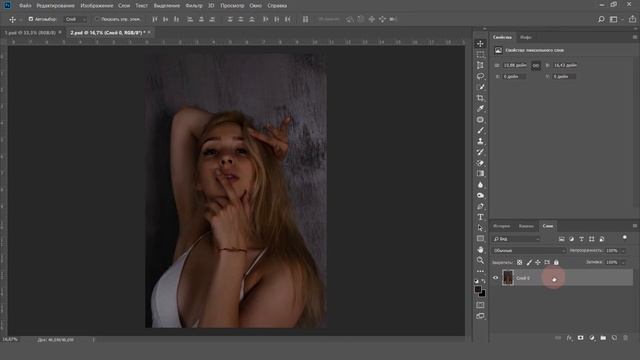The height and width of the screenshot is (360, 640).
Task: Select the Lasso tool
Action: [x=480, y=76]
